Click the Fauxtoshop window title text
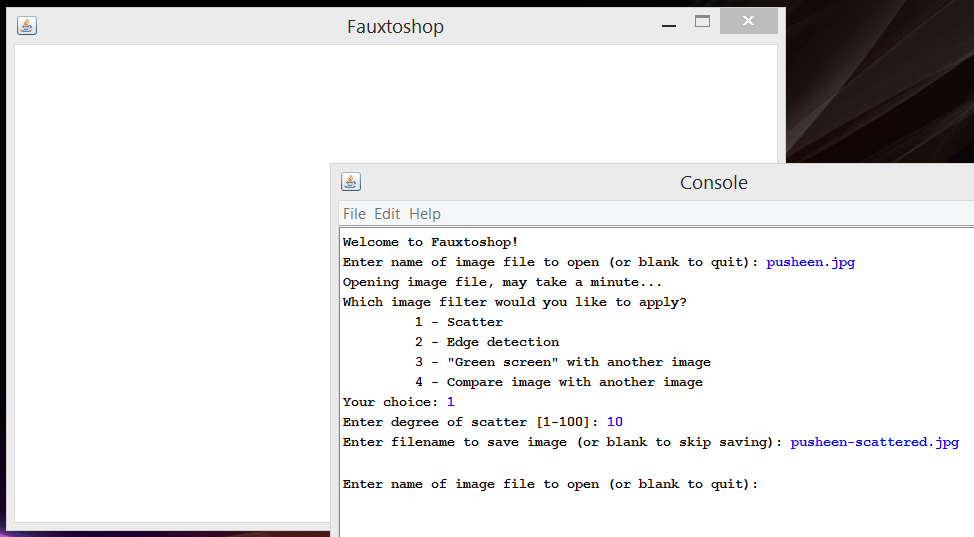The height and width of the screenshot is (537, 974). click(x=395, y=27)
